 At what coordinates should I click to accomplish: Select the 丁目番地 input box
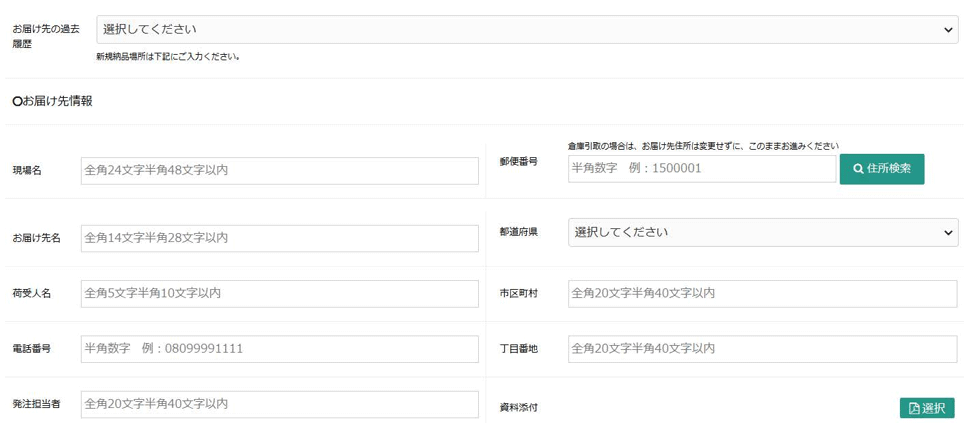(x=762, y=349)
